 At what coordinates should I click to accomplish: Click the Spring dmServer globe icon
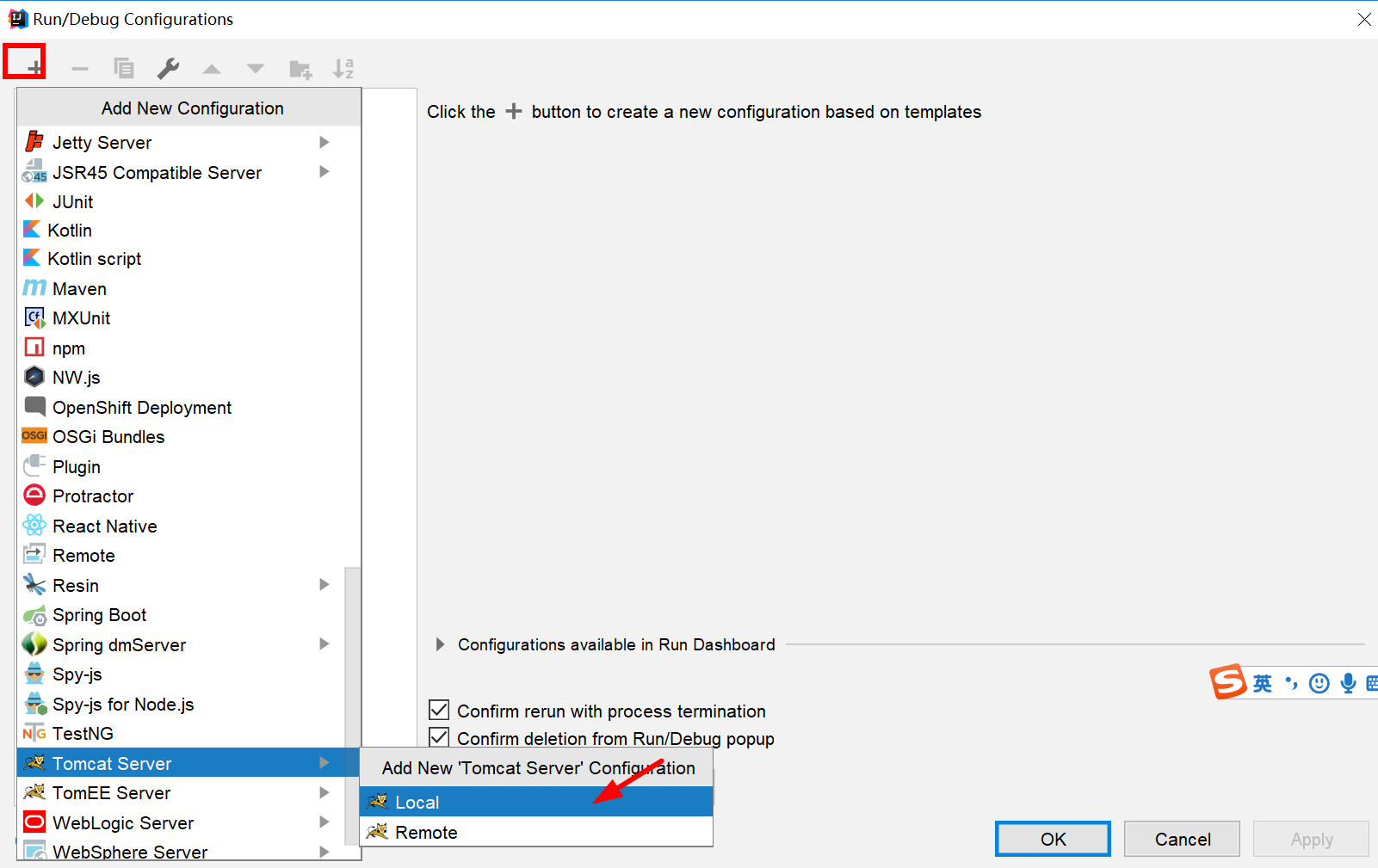[34, 643]
